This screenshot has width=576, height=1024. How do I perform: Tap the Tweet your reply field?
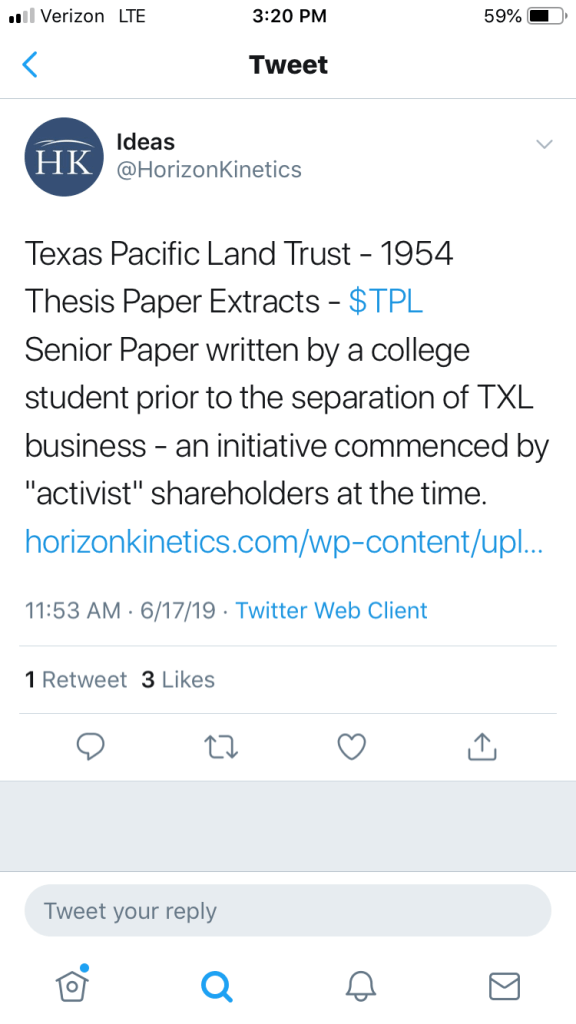(x=288, y=911)
